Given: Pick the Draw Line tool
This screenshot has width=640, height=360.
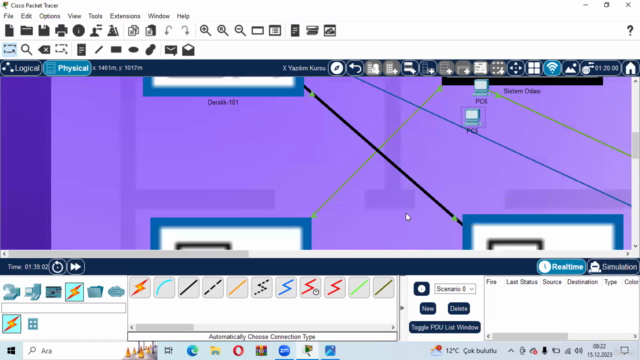Looking at the screenshot, I should pos(98,50).
